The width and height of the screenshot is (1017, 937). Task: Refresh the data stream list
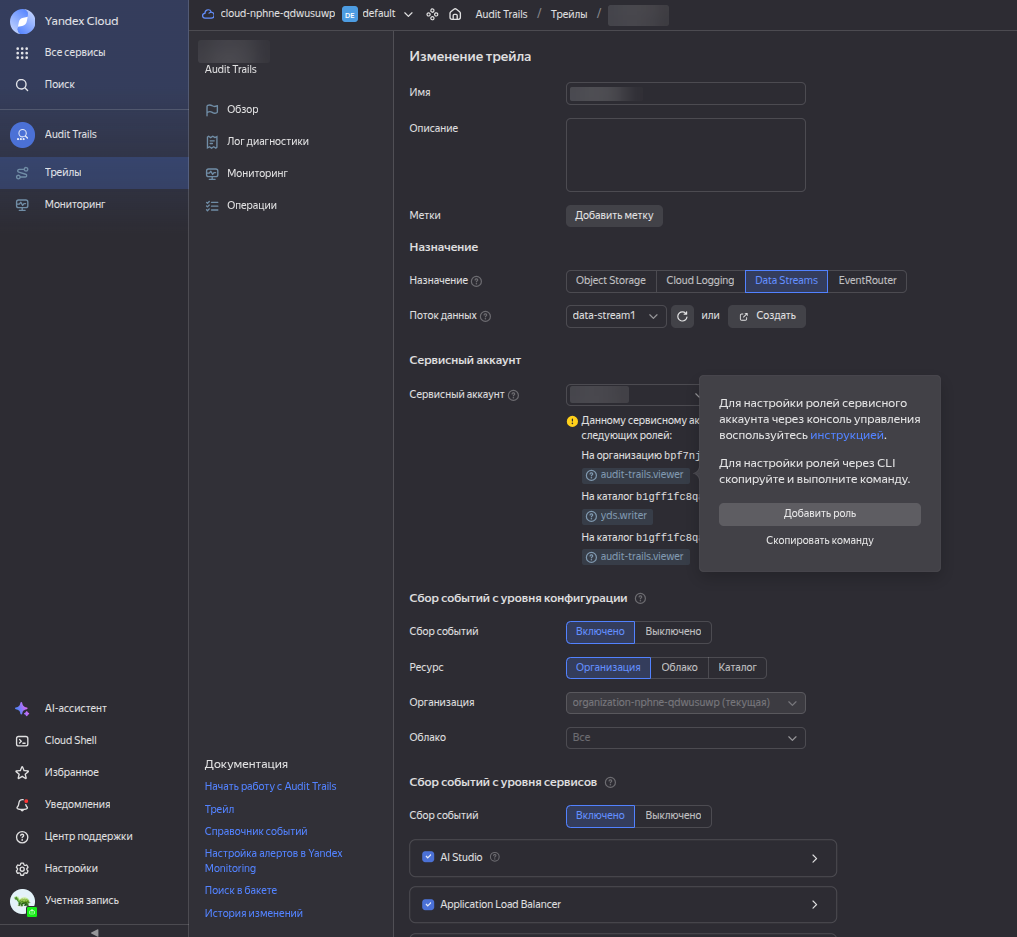click(682, 316)
